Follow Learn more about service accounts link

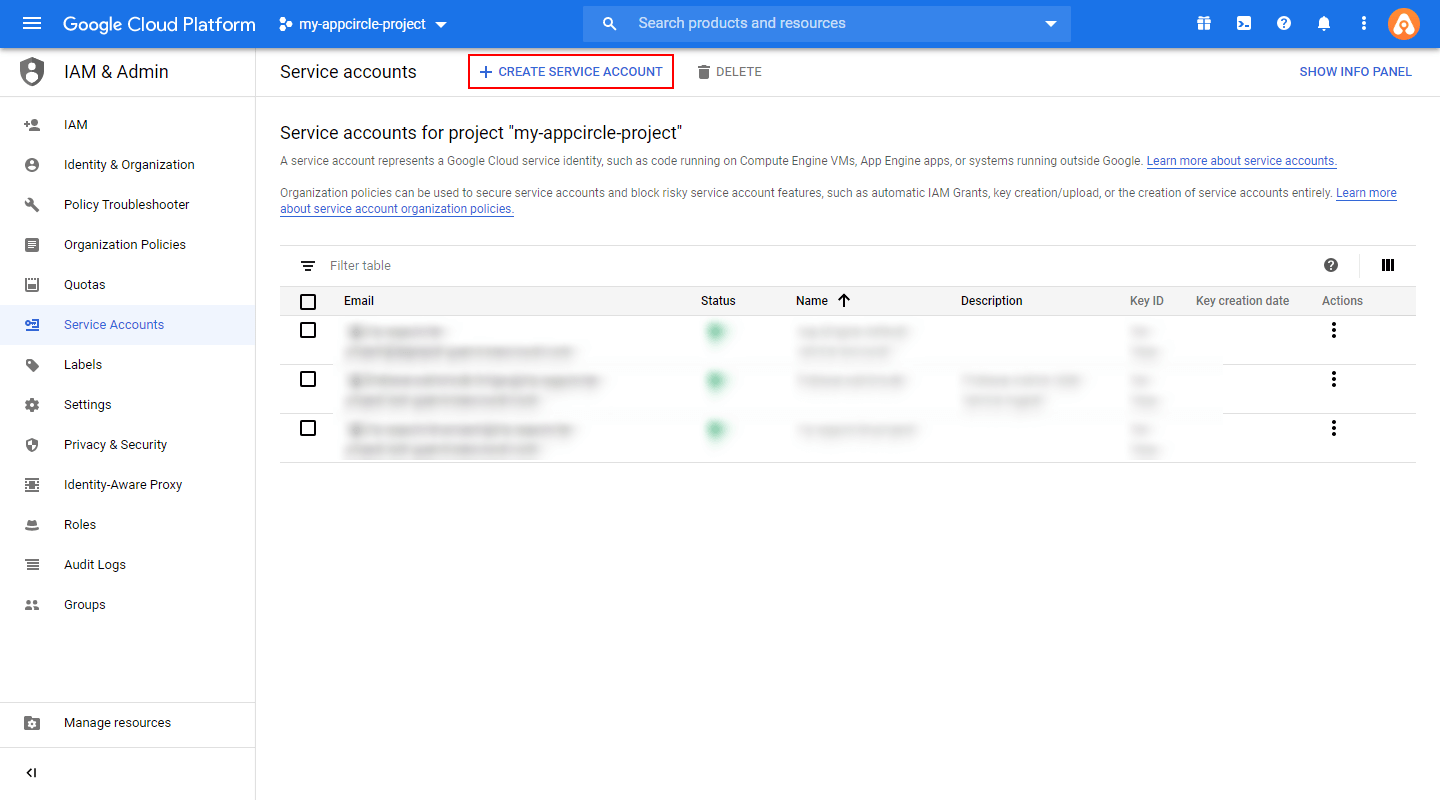click(x=1242, y=161)
